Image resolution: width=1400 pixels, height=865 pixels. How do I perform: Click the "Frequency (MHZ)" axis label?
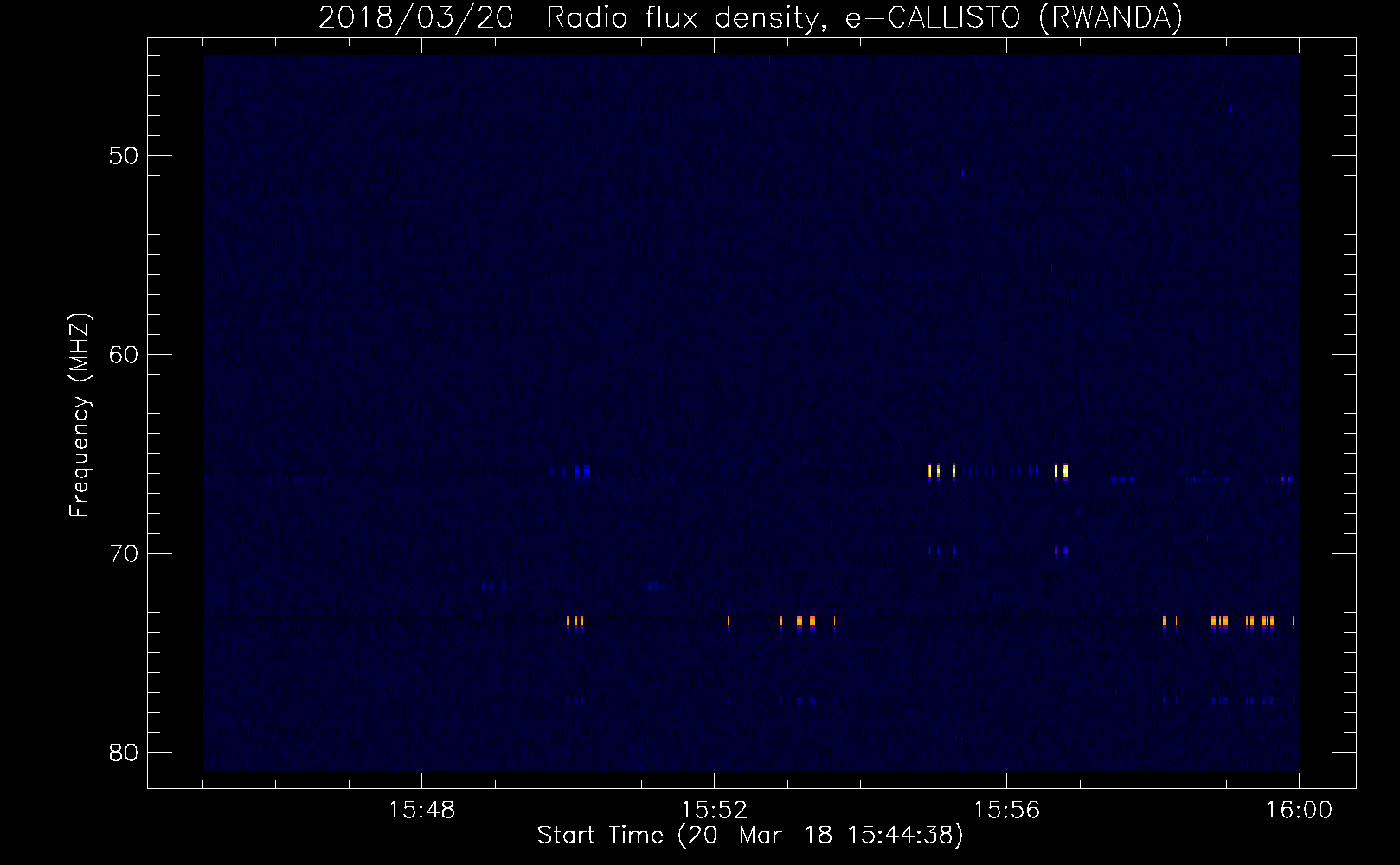pyautogui.click(x=80, y=415)
